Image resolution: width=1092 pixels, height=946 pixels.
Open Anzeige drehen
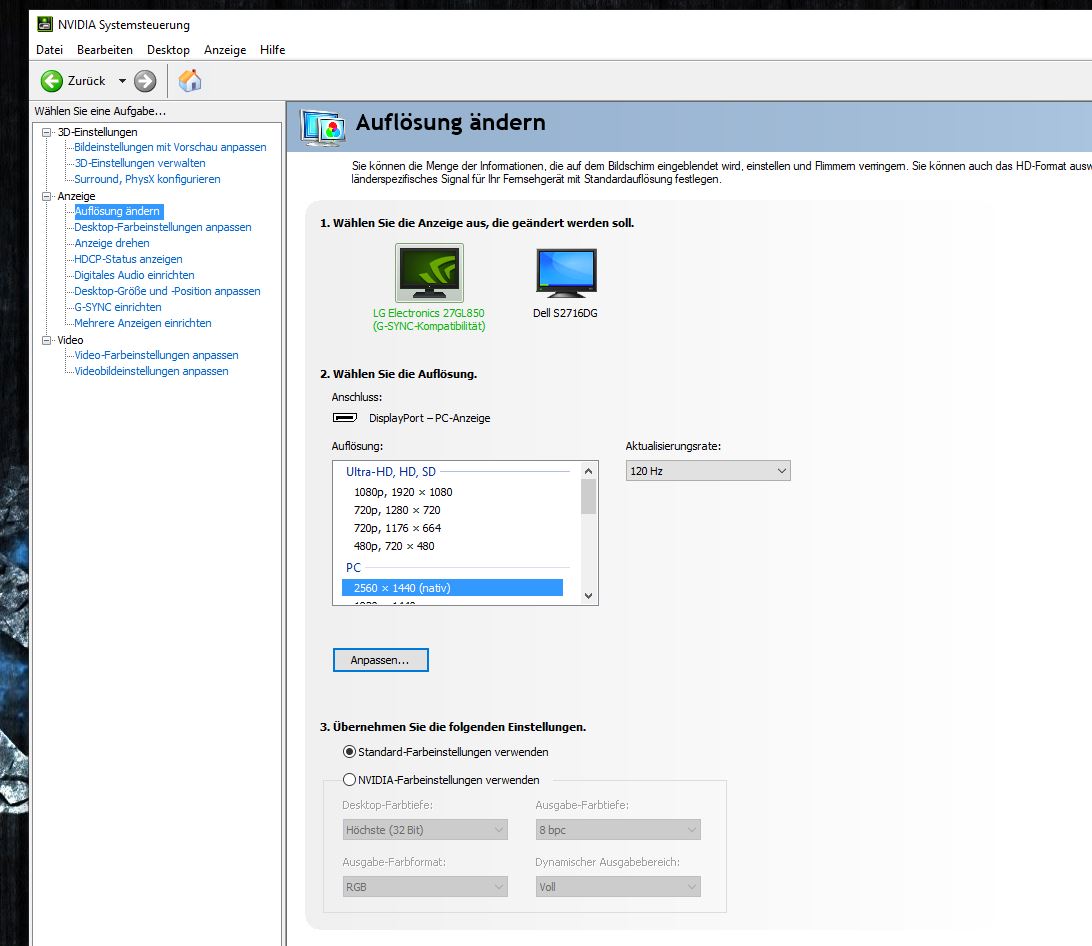click(111, 243)
